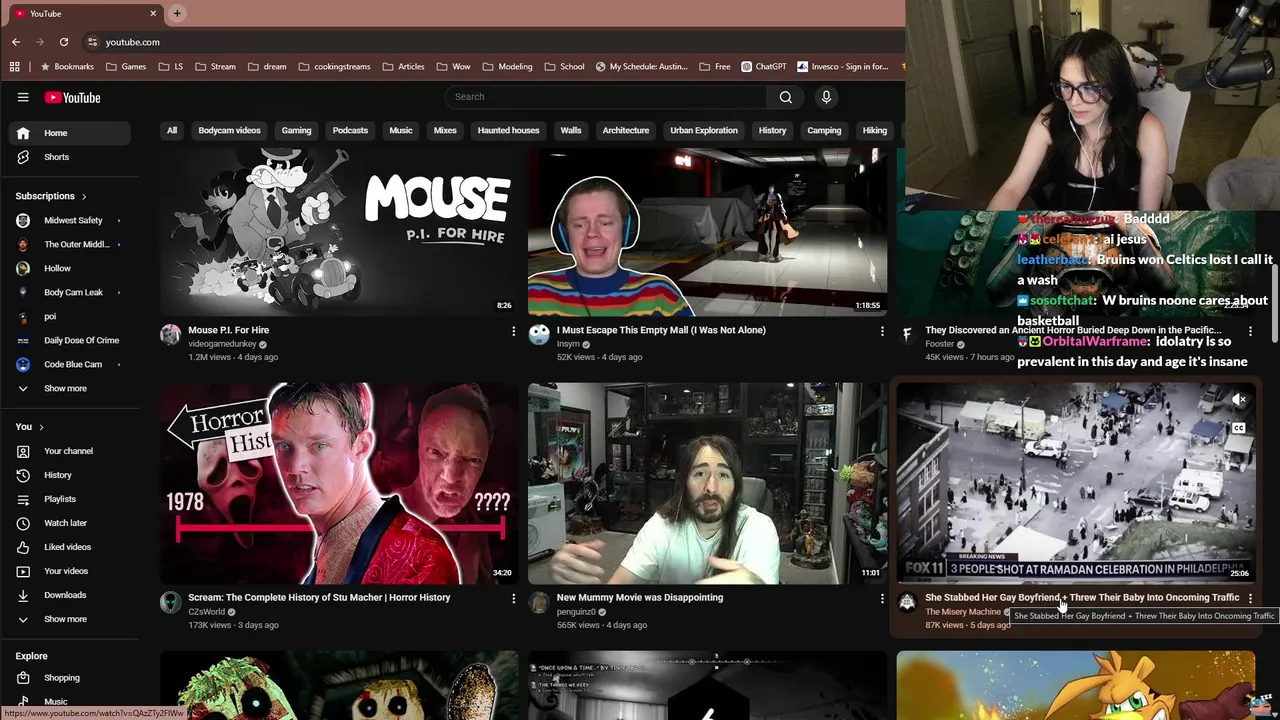Viewport: 1280px width, 720px height.
Task: Open Body Cam Leak subscription
Action: click(x=69, y=292)
